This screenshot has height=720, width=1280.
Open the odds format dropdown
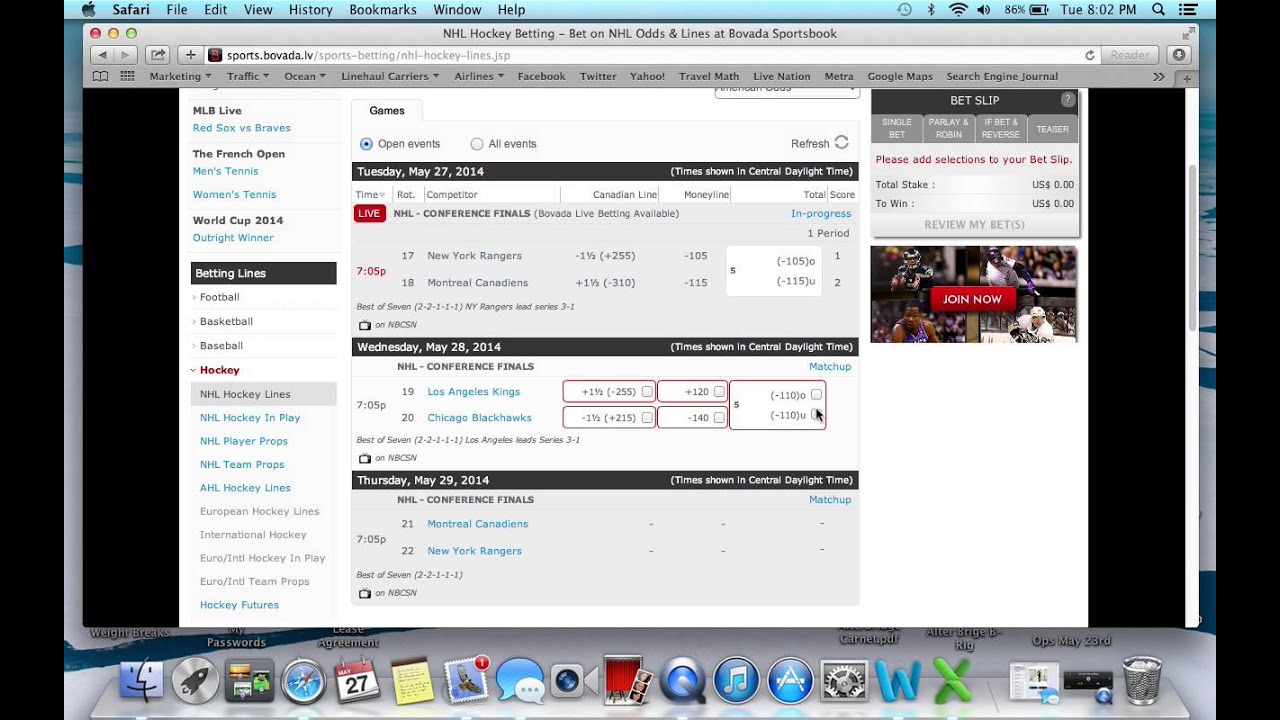coord(787,91)
